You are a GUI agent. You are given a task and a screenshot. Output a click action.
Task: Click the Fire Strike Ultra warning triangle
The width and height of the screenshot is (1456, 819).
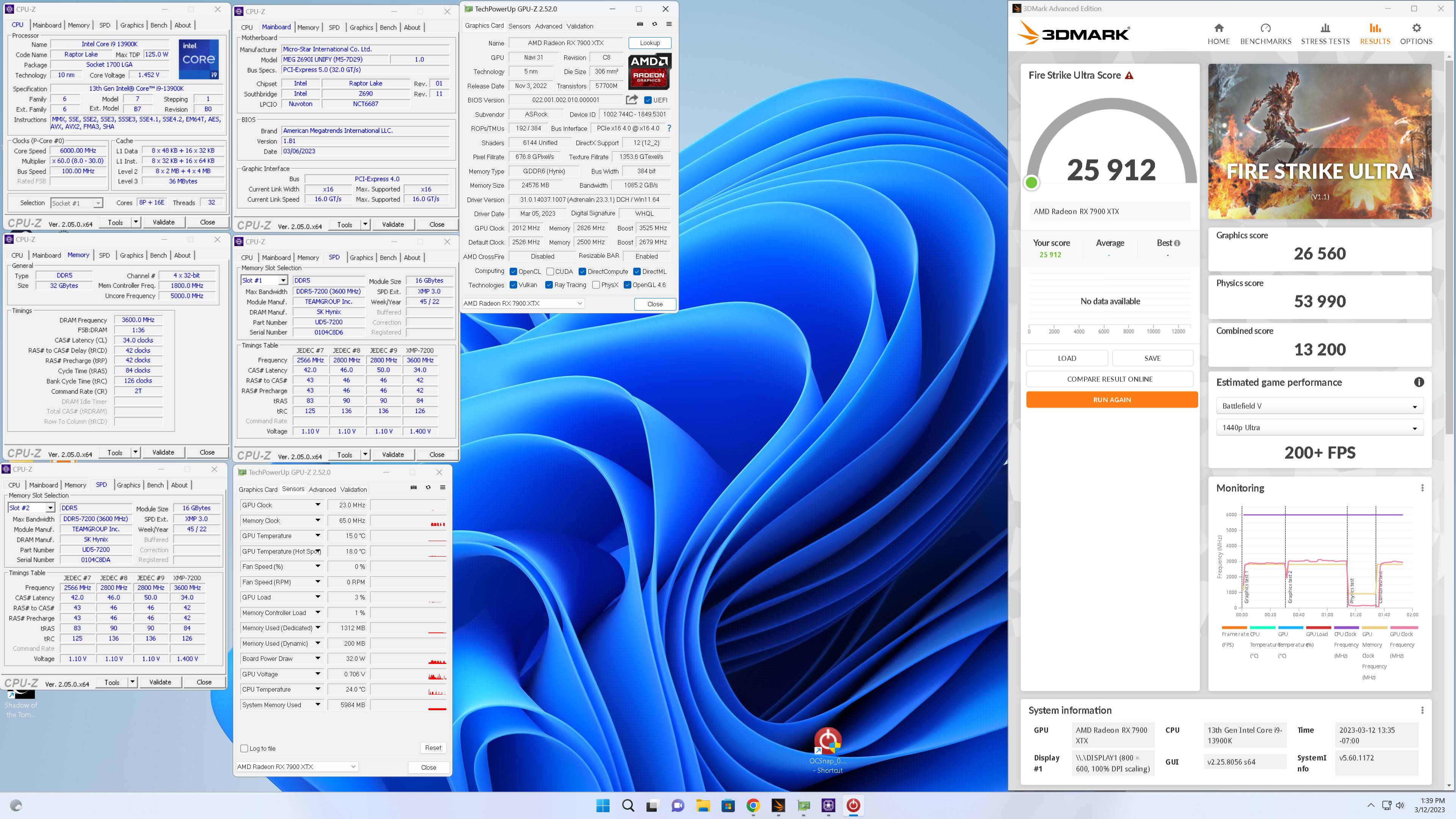[x=1129, y=75]
